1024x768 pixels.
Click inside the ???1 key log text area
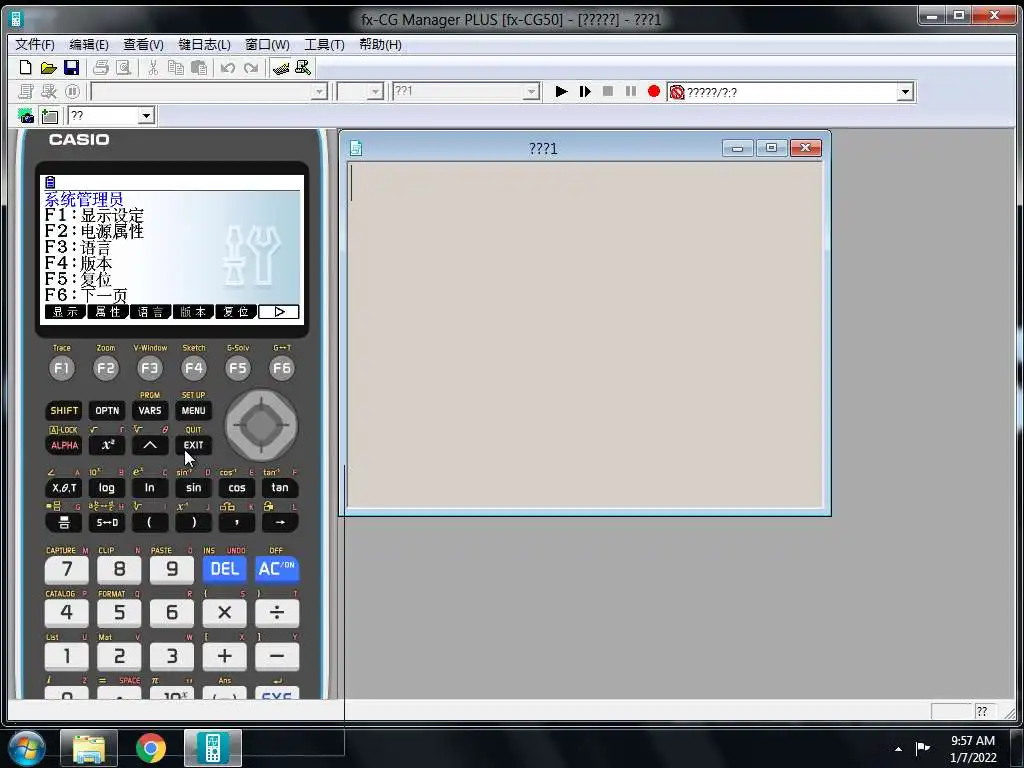pos(584,334)
